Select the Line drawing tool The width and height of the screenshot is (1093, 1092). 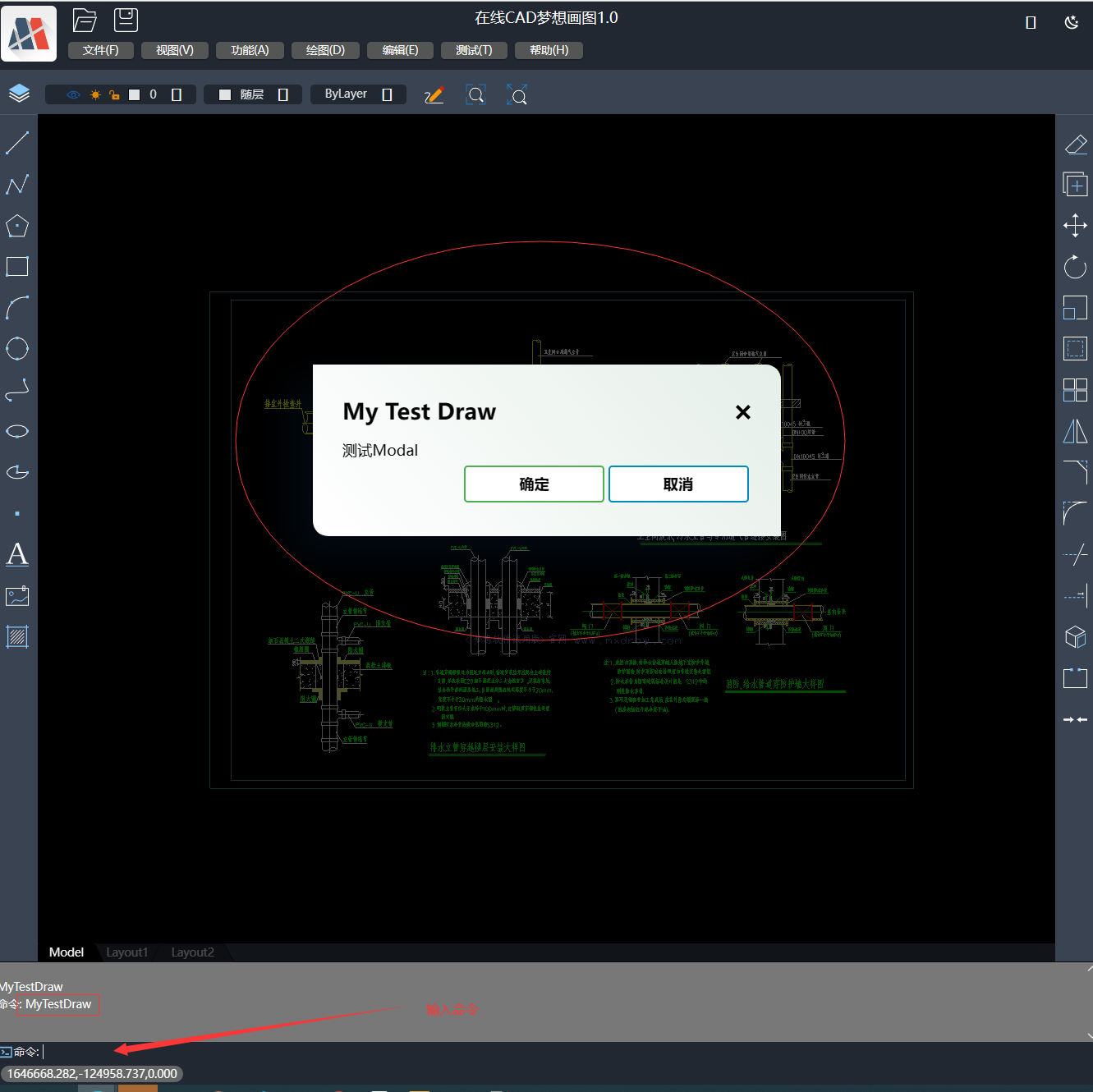point(17,143)
